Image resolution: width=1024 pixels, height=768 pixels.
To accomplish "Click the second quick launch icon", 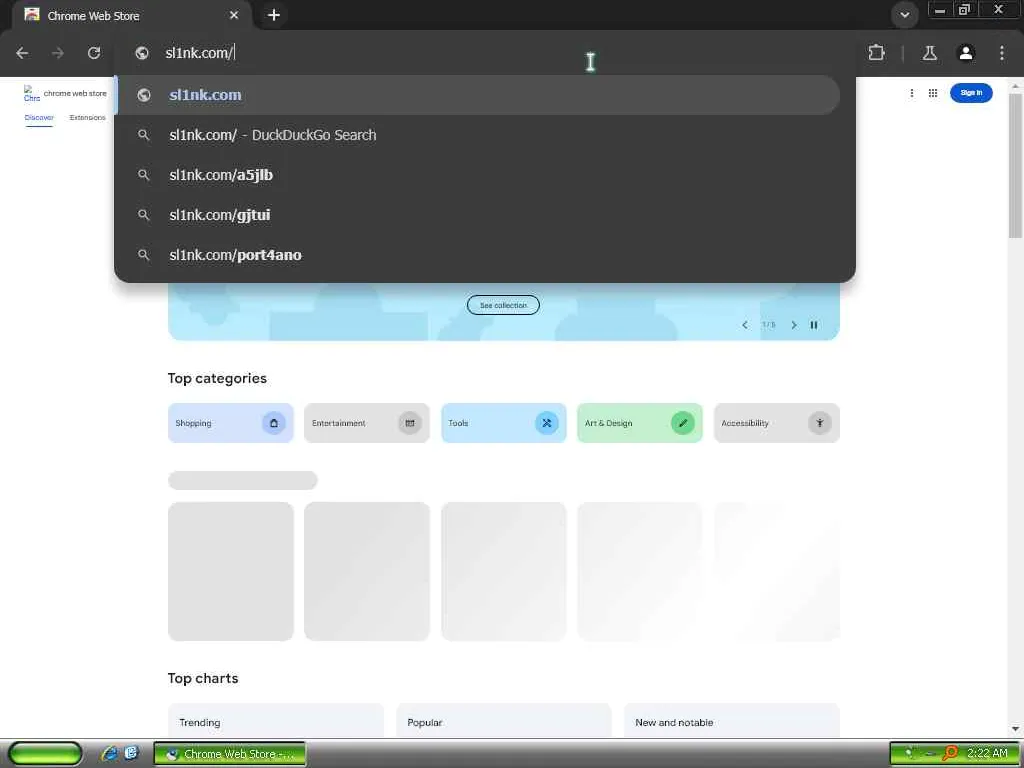I will click(131, 754).
